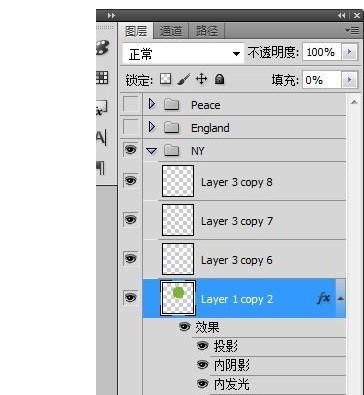Image resolution: width=364 pixels, height=395 pixels.
Task: Select Layer 3 copy 8 thumbnail
Action: coord(178,181)
